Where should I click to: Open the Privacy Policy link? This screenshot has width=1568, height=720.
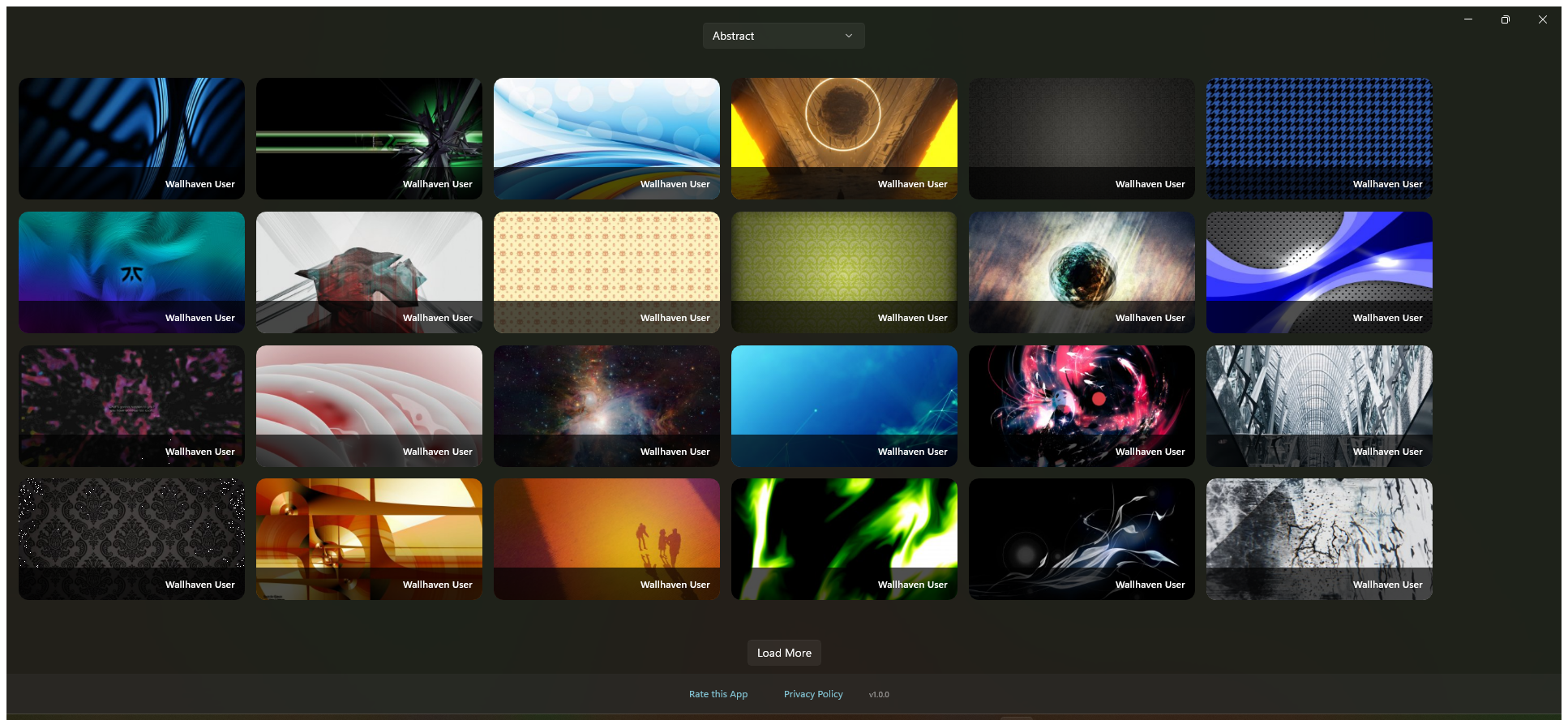click(x=813, y=694)
